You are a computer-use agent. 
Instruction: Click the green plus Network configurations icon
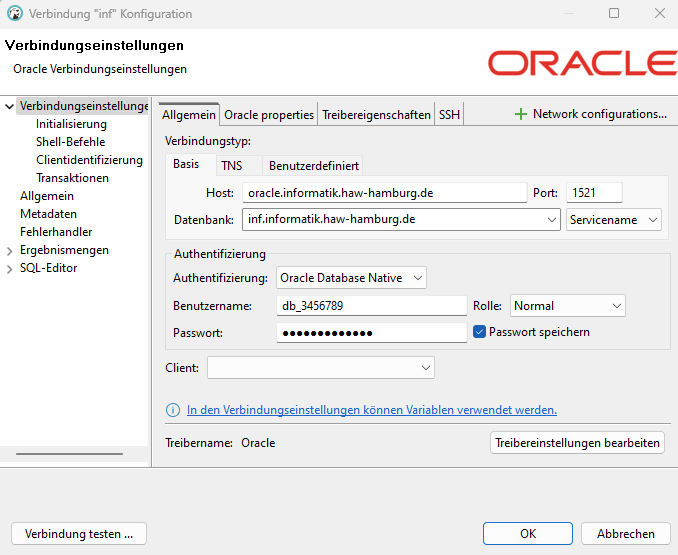click(x=520, y=114)
